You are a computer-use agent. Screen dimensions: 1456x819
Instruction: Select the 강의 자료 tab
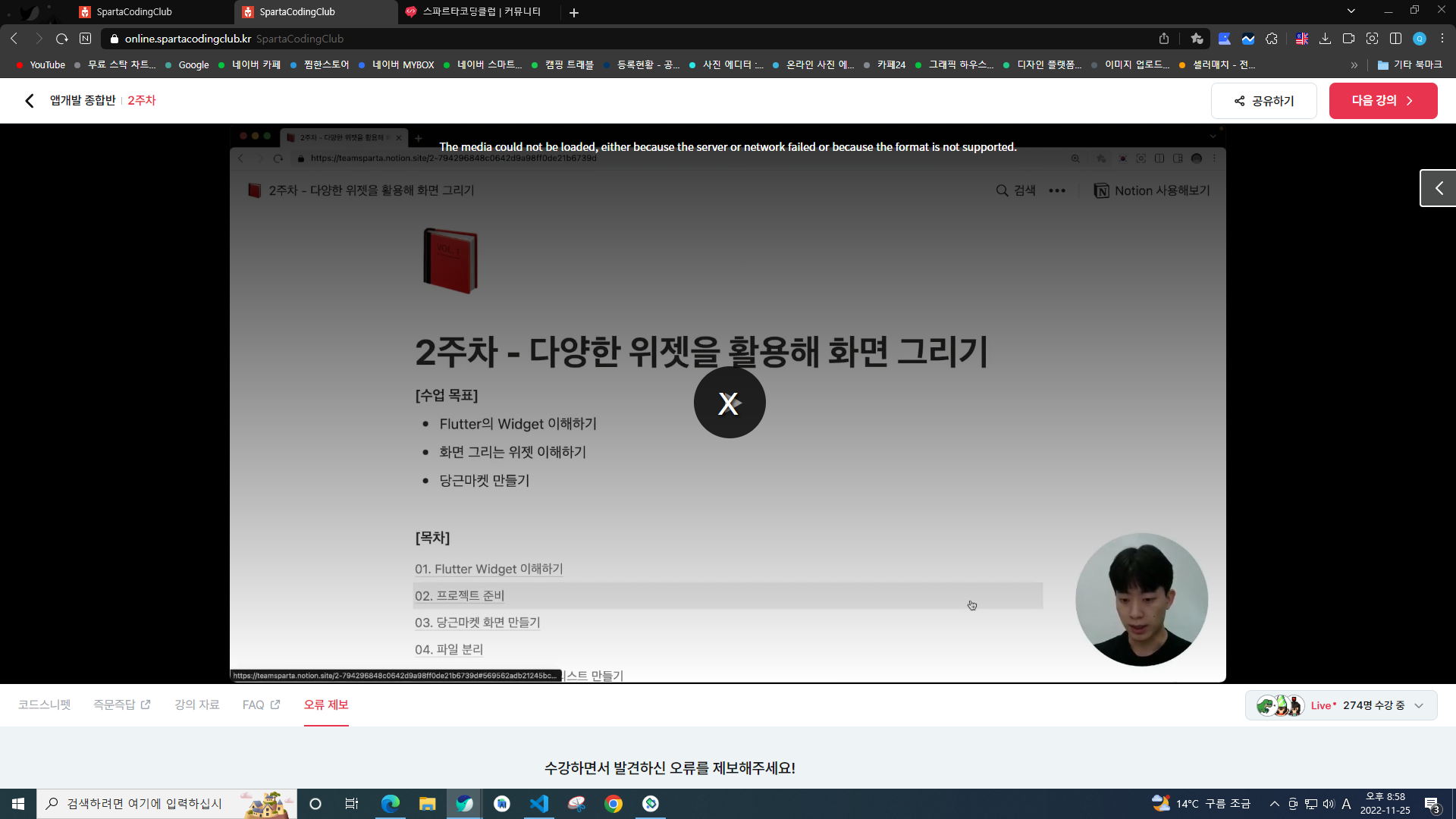coord(197,704)
